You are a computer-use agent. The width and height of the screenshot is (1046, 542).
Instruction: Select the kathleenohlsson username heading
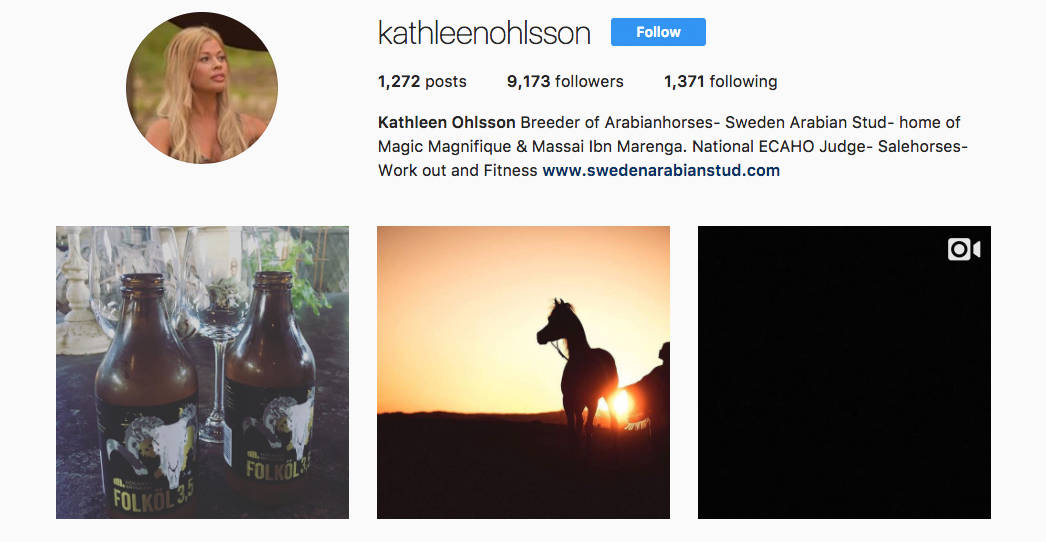(484, 33)
